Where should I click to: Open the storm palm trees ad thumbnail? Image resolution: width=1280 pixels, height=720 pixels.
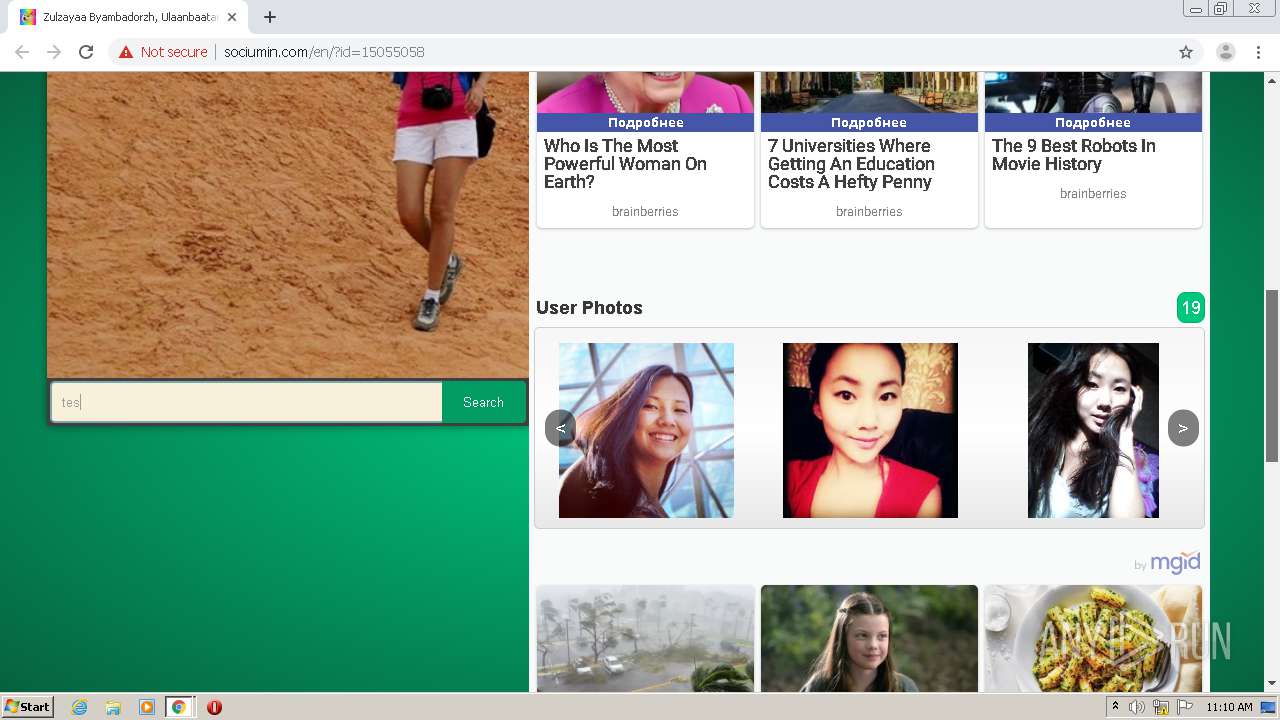coord(646,638)
